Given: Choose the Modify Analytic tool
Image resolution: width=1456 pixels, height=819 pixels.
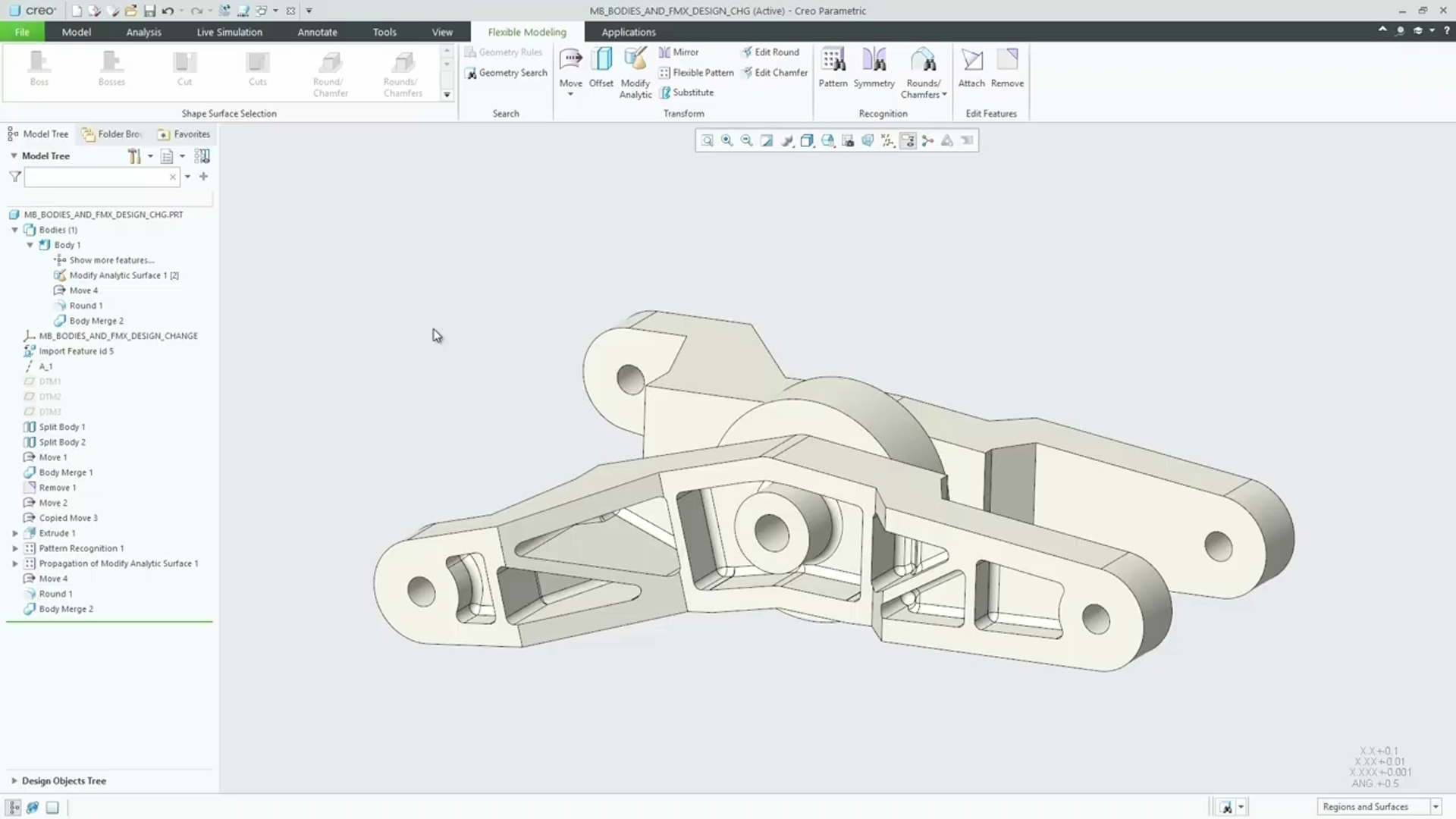Looking at the screenshot, I should click(x=635, y=73).
